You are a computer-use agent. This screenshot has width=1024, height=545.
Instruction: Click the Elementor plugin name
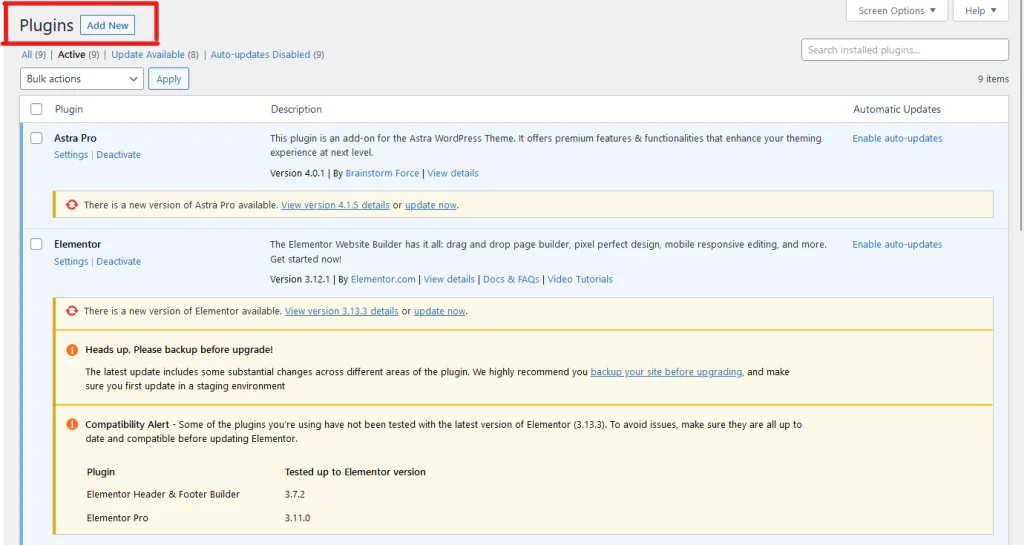pyautogui.click(x=77, y=244)
